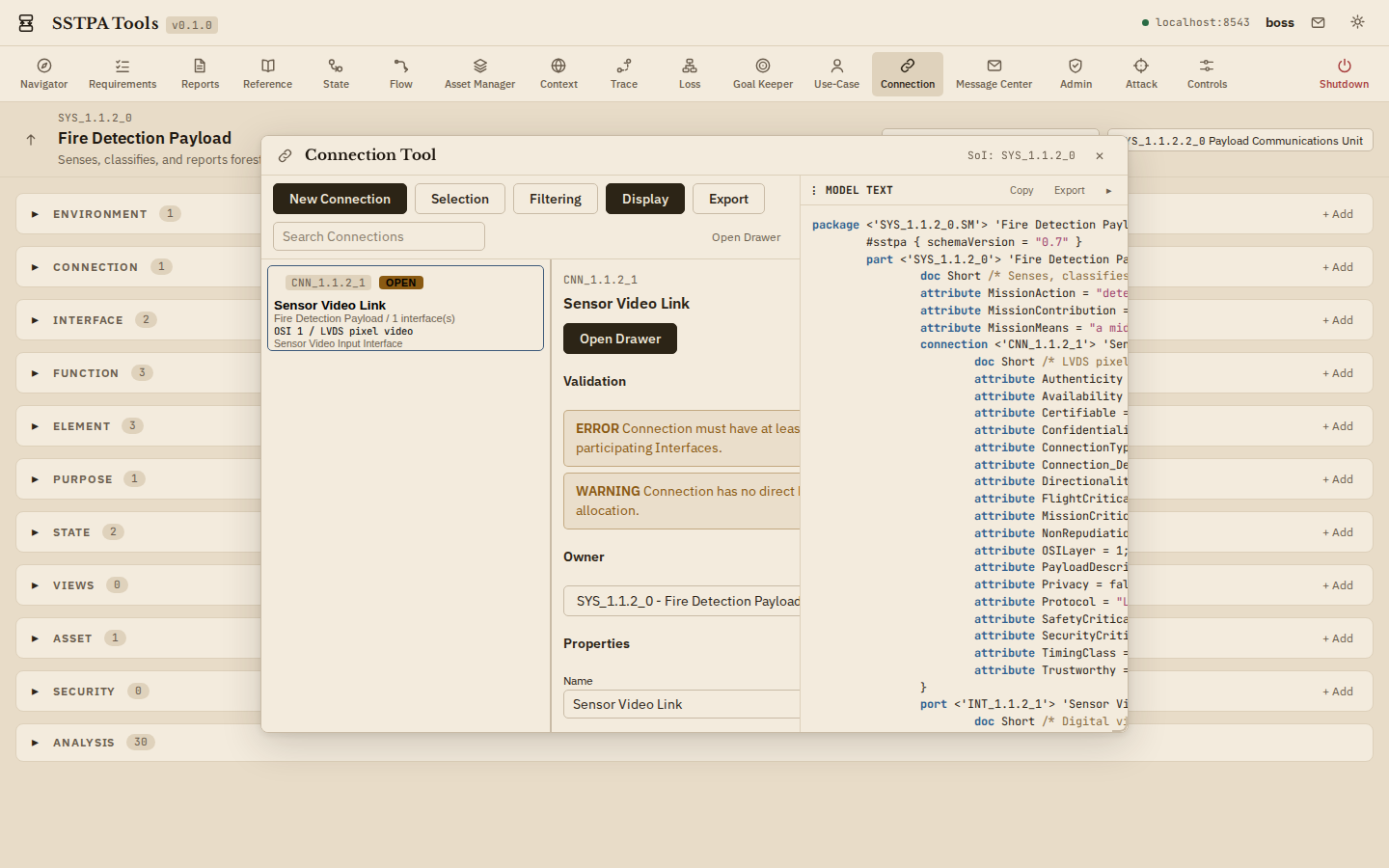
Task: Open the Loss tool
Action: (x=690, y=74)
